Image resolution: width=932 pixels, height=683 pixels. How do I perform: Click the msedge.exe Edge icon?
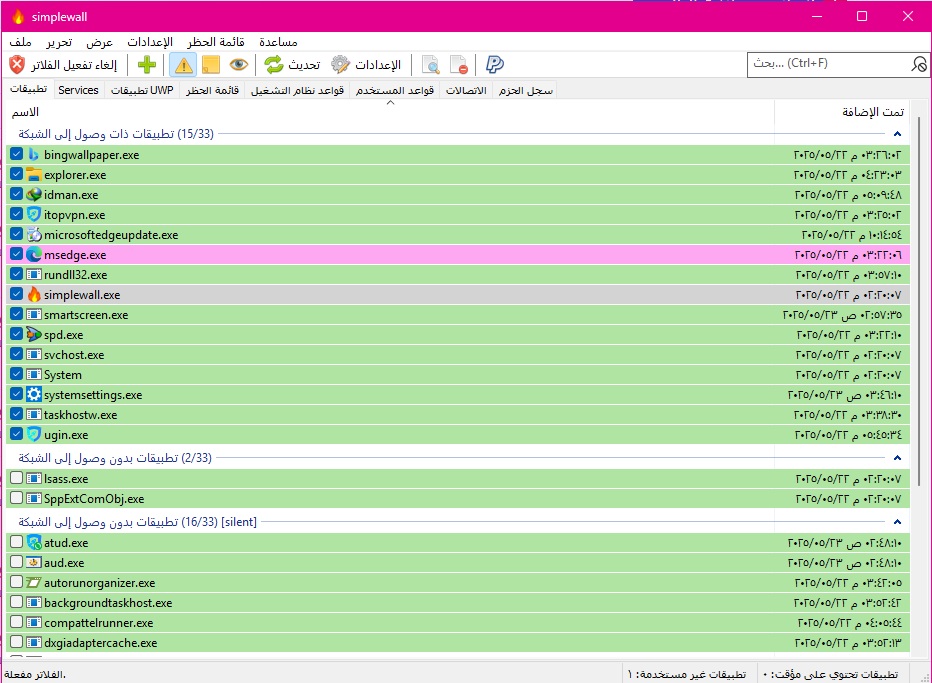(x=34, y=254)
